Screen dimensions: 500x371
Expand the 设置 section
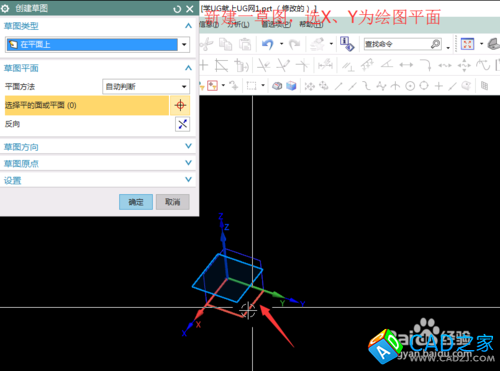98,180
